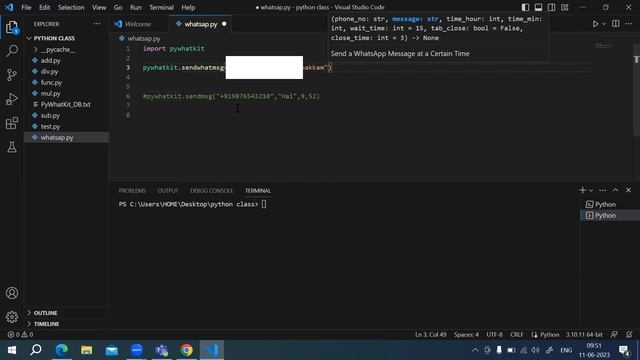Maximize terminal panel with up chevron
This screenshot has width=640, height=360.
(x=616, y=190)
